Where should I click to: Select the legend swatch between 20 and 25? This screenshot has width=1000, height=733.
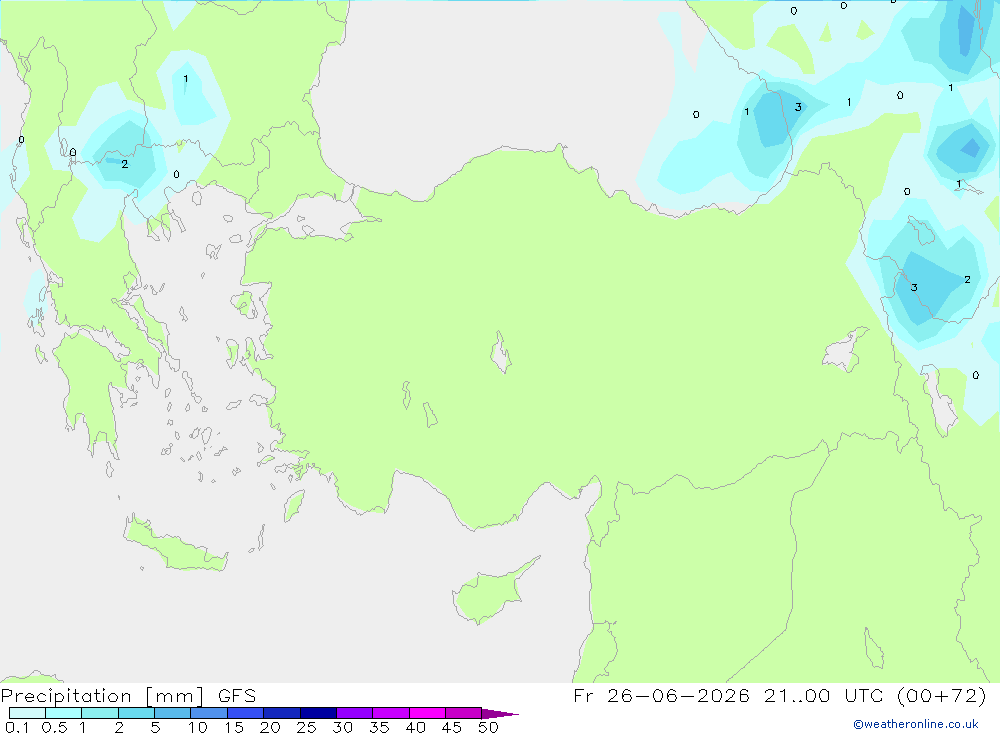point(282,713)
